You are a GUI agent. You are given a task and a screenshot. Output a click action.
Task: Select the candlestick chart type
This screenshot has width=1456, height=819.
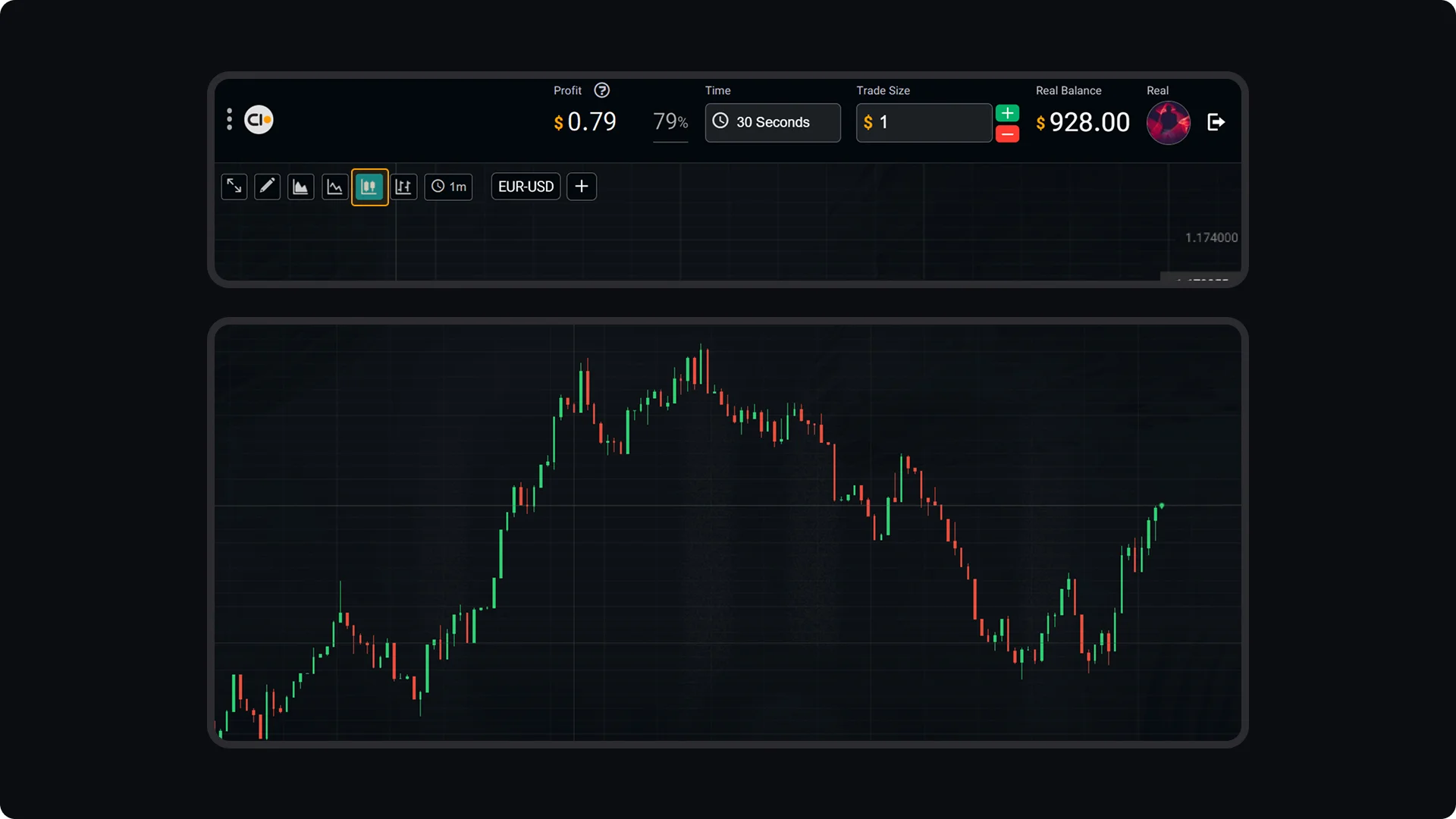[370, 187]
